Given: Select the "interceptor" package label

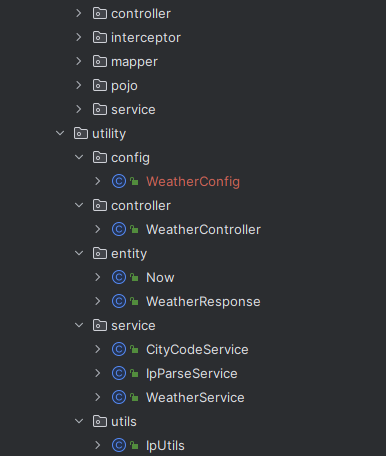Looking at the screenshot, I should point(146,38).
